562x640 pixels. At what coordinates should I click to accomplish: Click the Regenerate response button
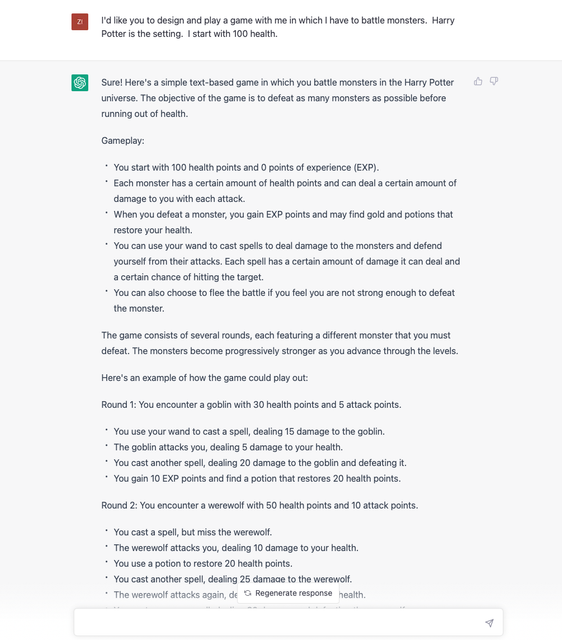pos(288,593)
